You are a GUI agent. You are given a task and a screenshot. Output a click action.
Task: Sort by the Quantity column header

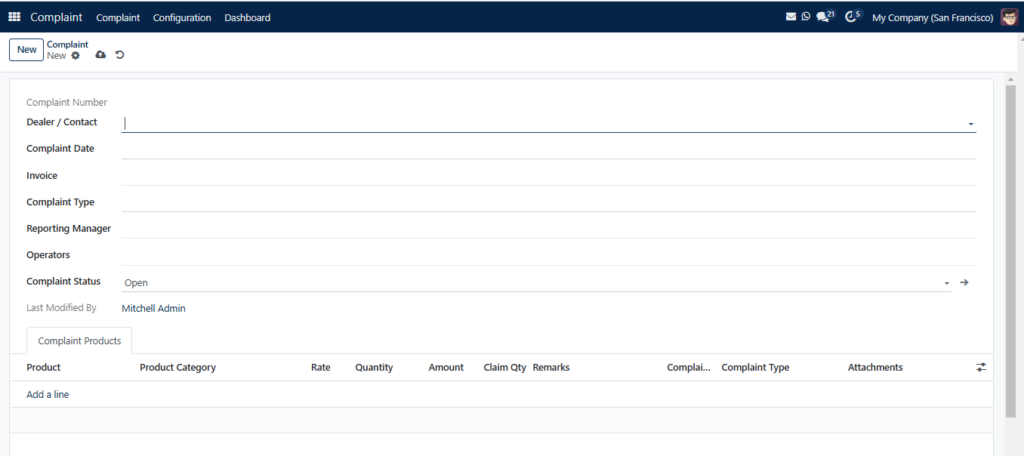click(374, 367)
